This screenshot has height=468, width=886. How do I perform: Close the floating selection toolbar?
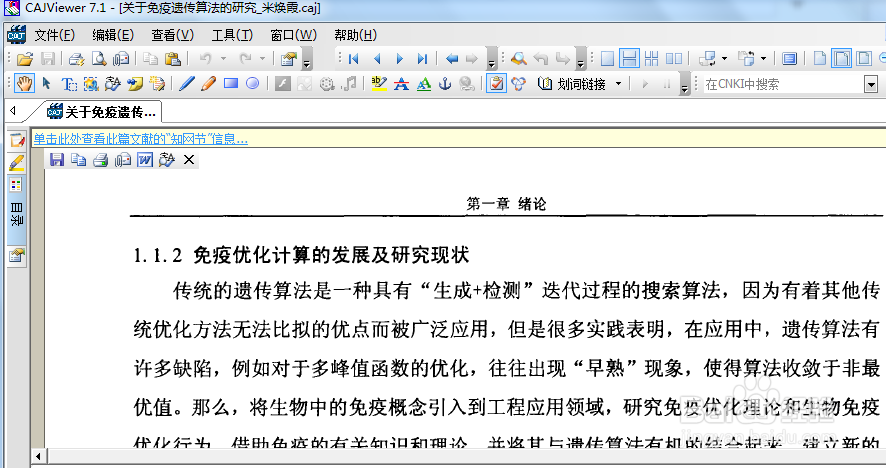click(189, 160)
